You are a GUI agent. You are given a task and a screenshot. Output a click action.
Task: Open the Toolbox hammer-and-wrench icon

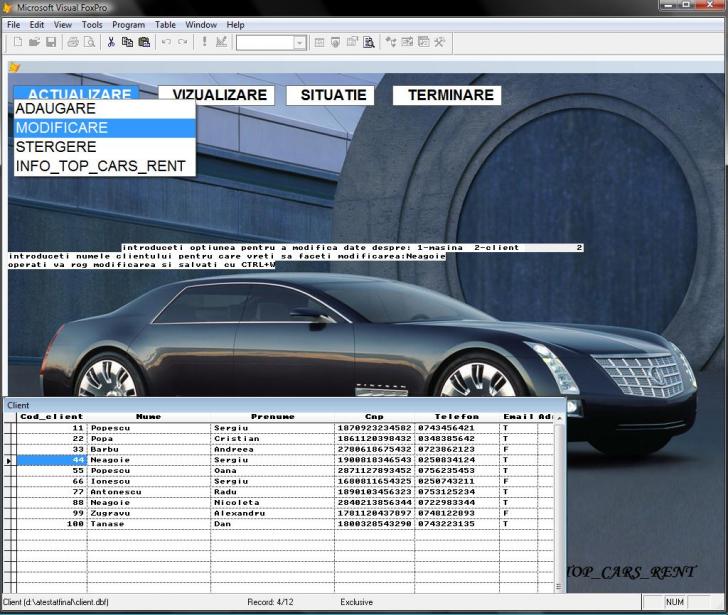(x=440, y=42)
